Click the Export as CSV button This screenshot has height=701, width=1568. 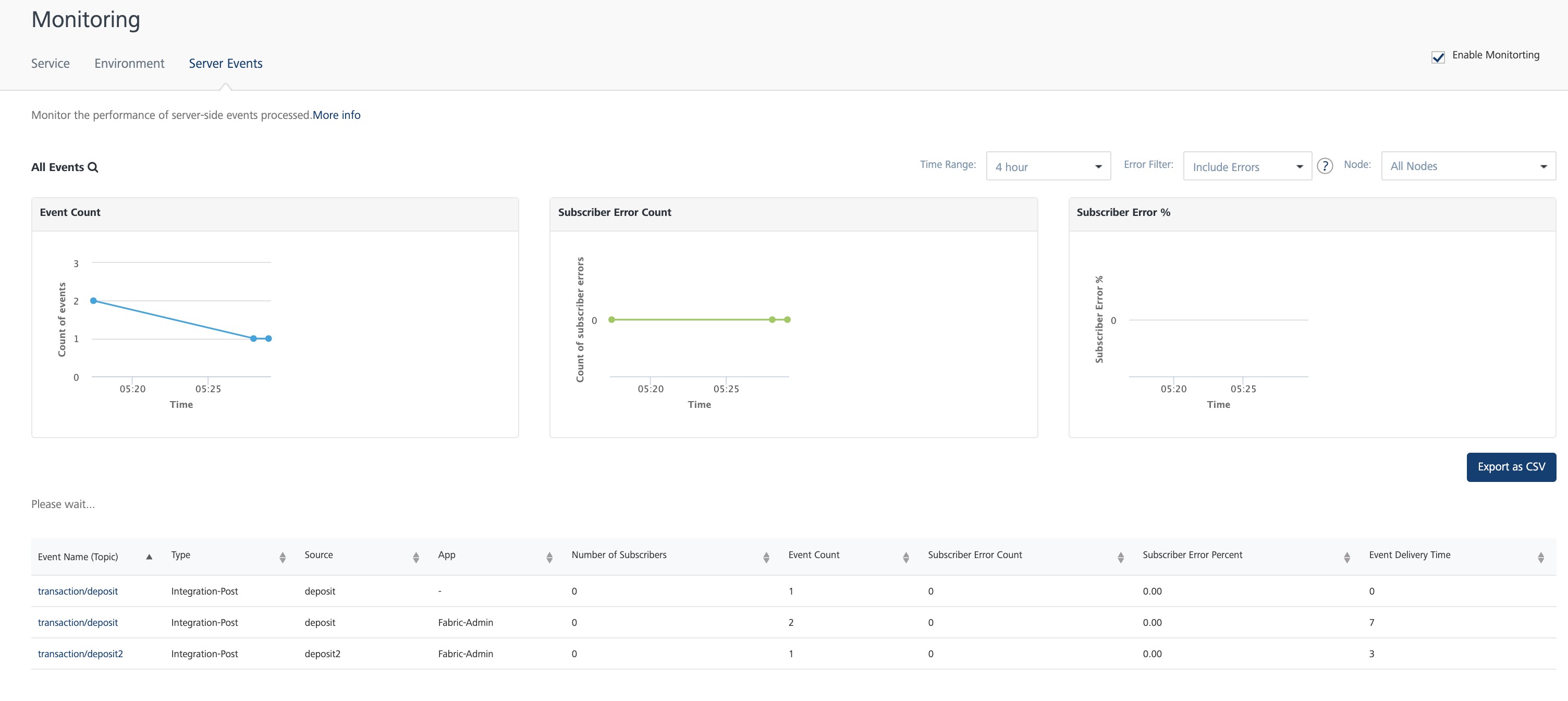point(1511,466)
